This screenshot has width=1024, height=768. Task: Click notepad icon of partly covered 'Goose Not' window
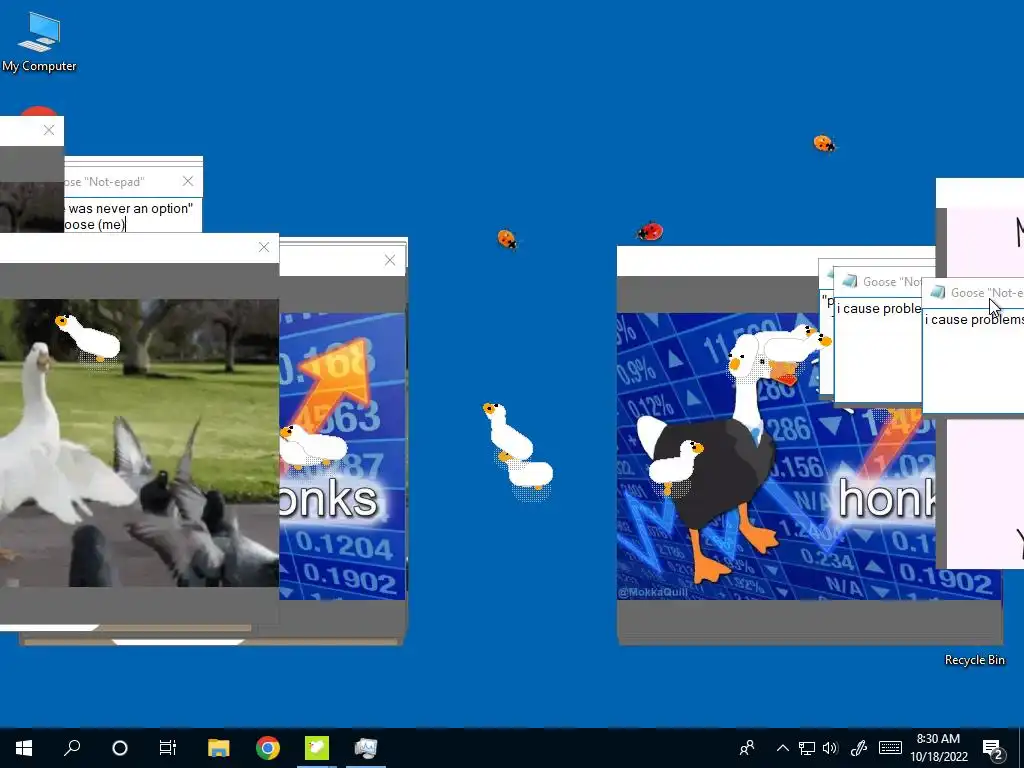tap(850, 281)
